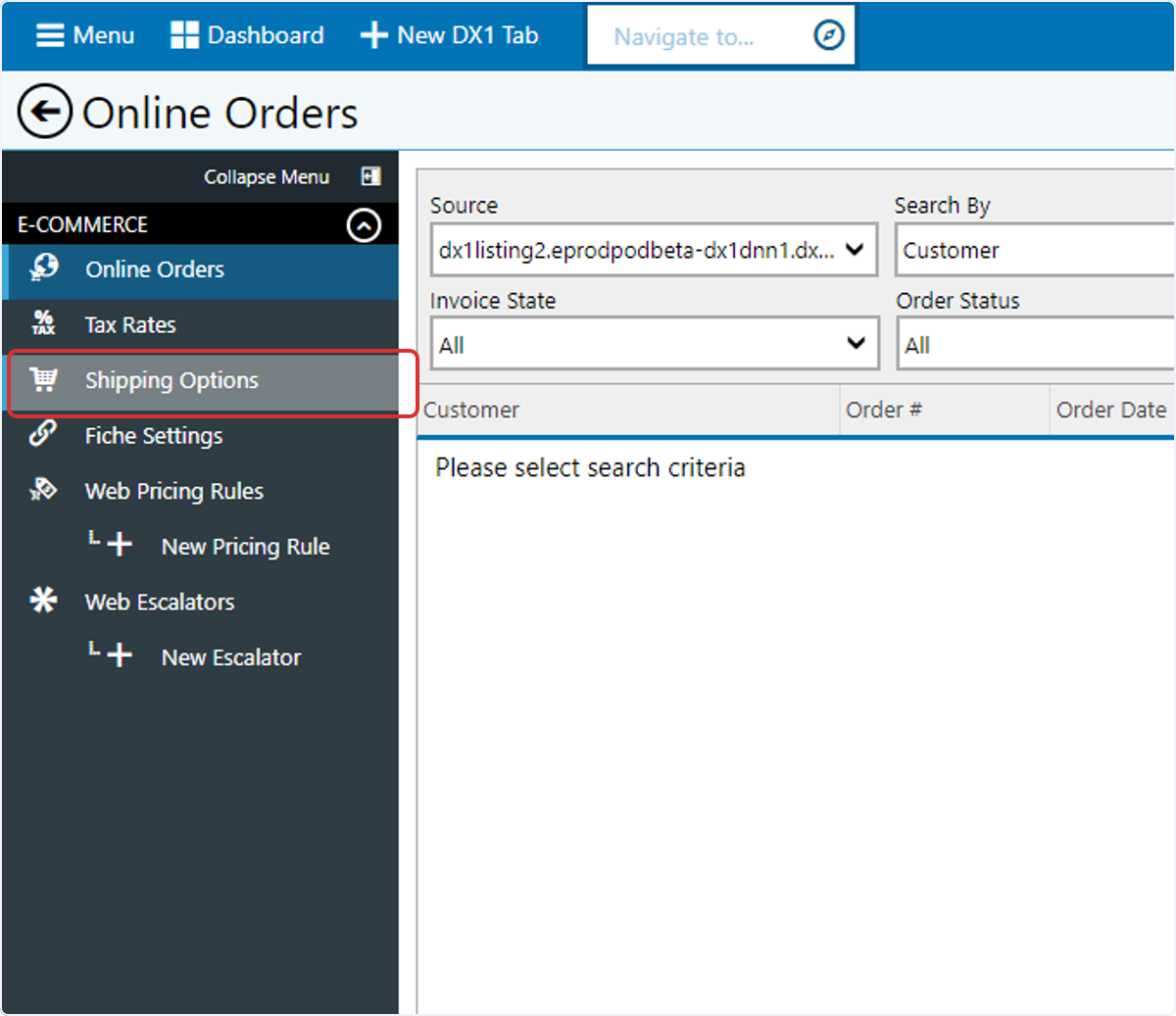This screenshot has width=1176, height=1016.
Task: Create a New Pricing Rule
Action: tap(246, 547)
